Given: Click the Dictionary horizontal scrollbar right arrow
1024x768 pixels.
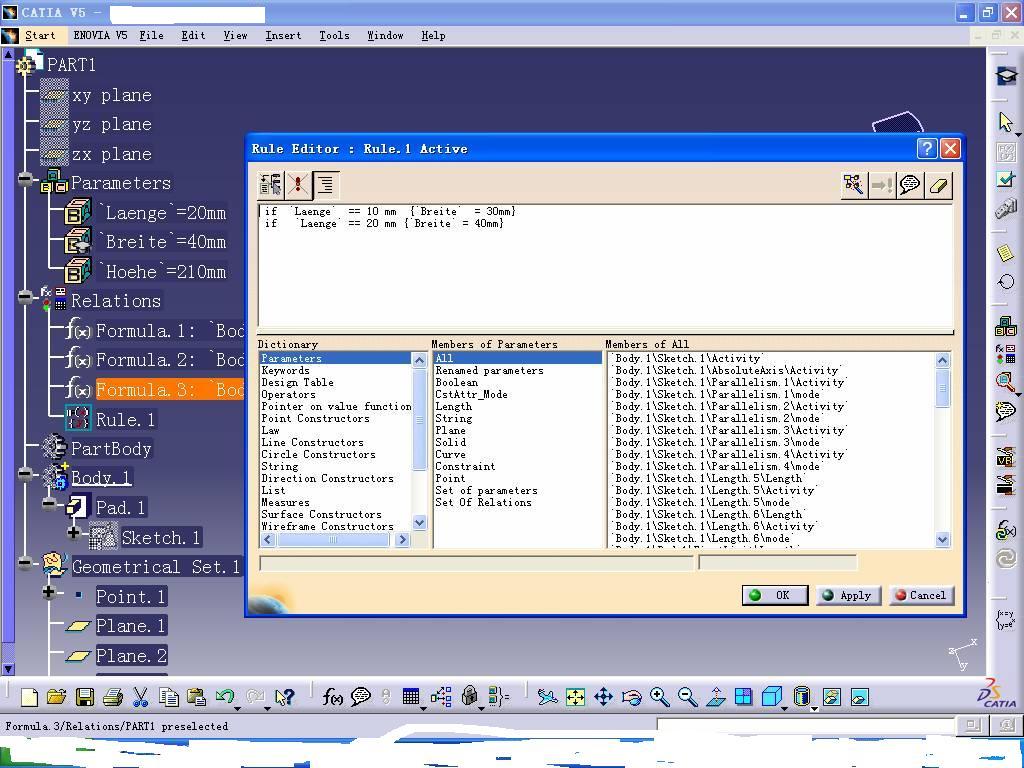Looking at the screenshot, I should click(x=402, y=539).
